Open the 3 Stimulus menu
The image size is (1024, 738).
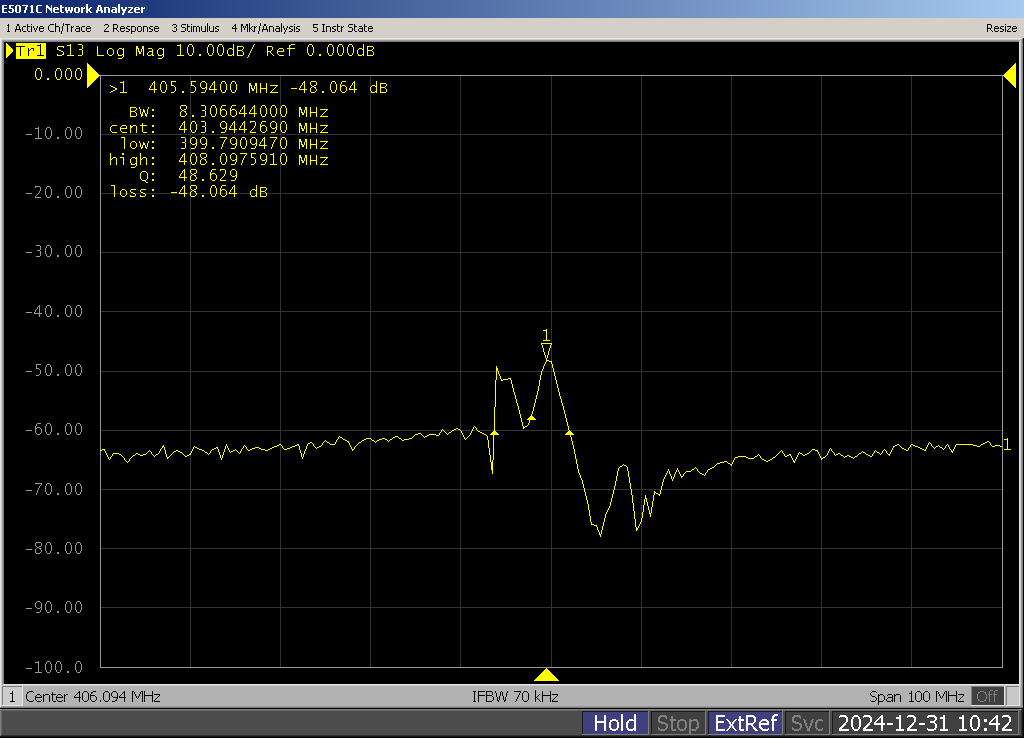click(x=195, y=28)
